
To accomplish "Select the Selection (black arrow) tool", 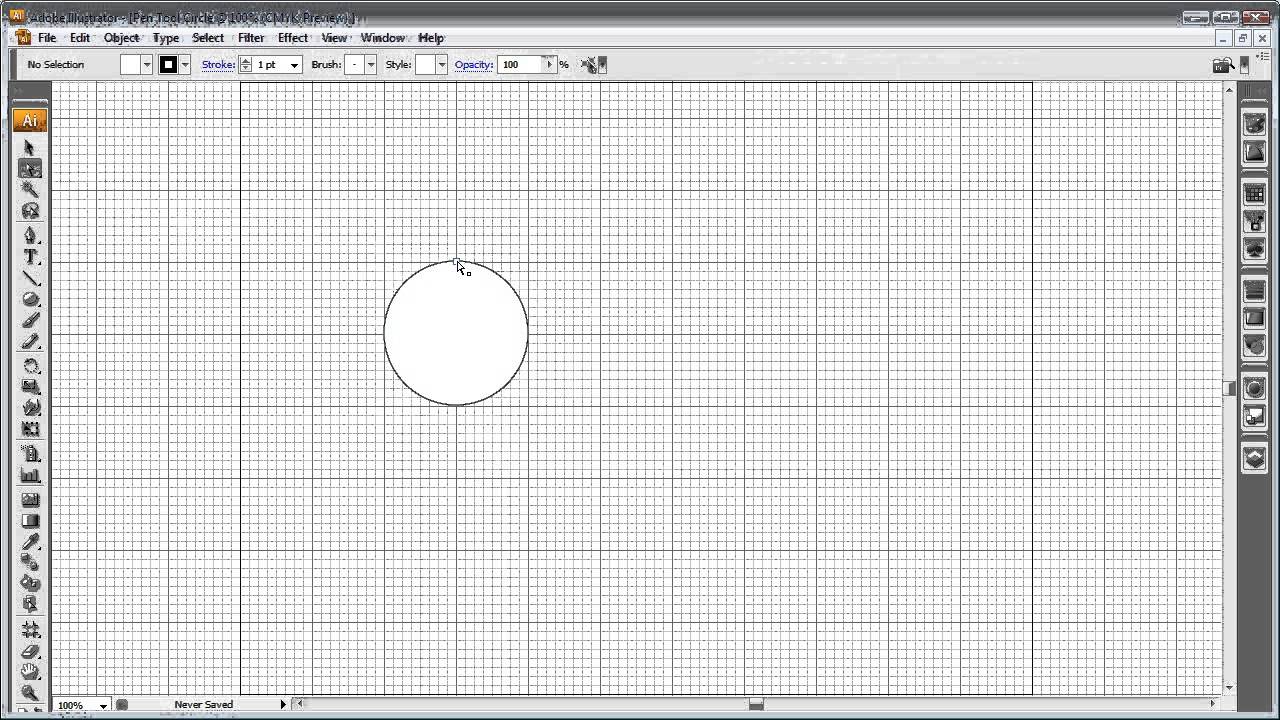I will pos(30,148).
